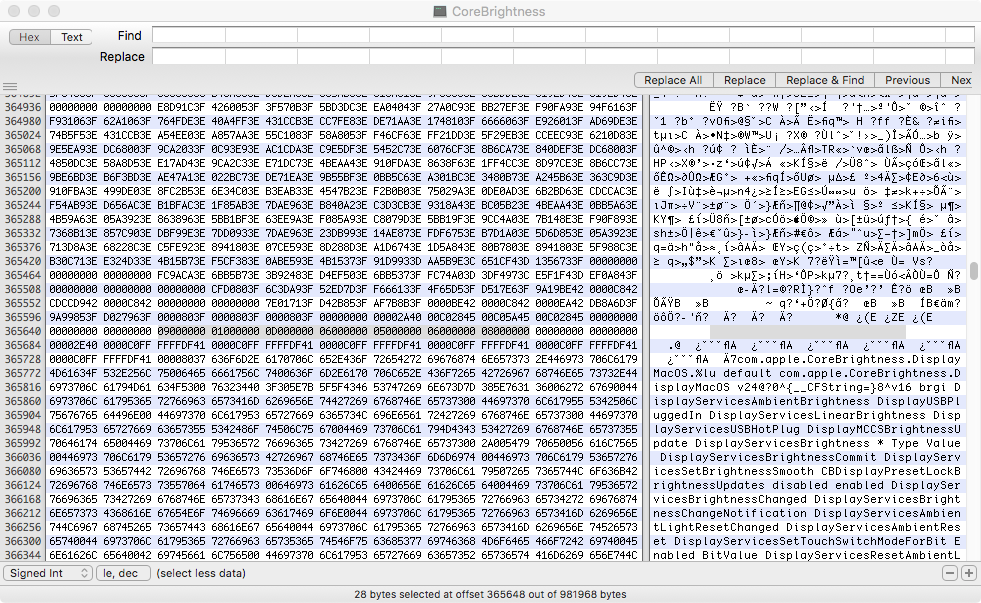981x603 pixels.
Task: Click the Find input field
Action: 563,36
